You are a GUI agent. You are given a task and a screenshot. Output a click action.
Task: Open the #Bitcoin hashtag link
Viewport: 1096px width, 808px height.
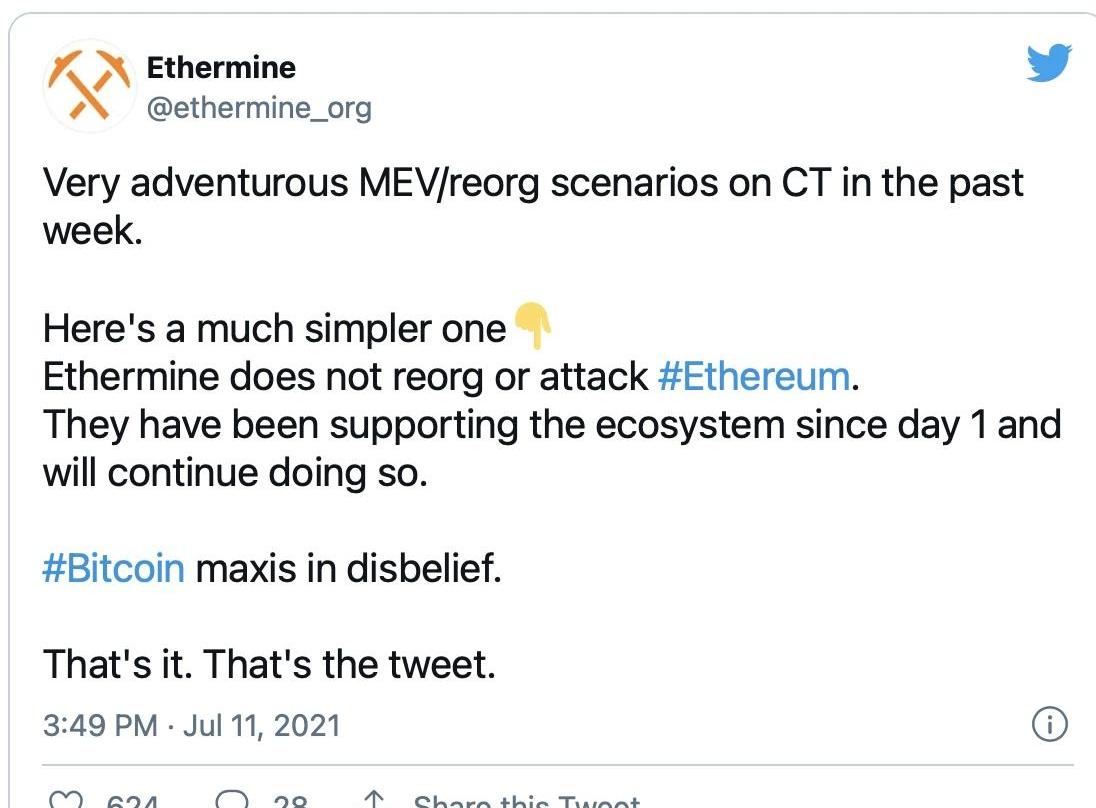point(114,568)
